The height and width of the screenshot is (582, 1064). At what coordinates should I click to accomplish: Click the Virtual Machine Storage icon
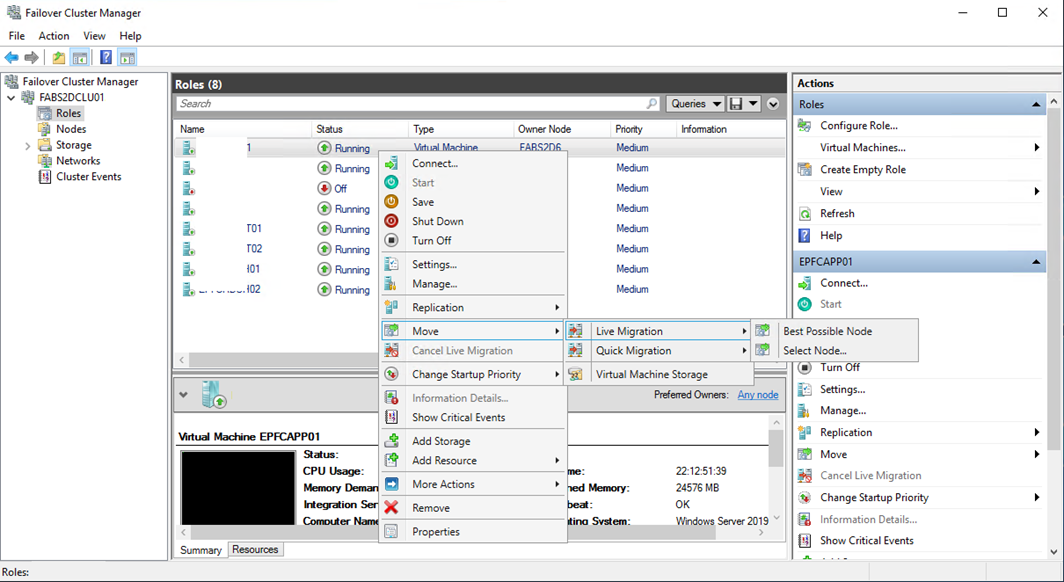[x=575, y=374]
